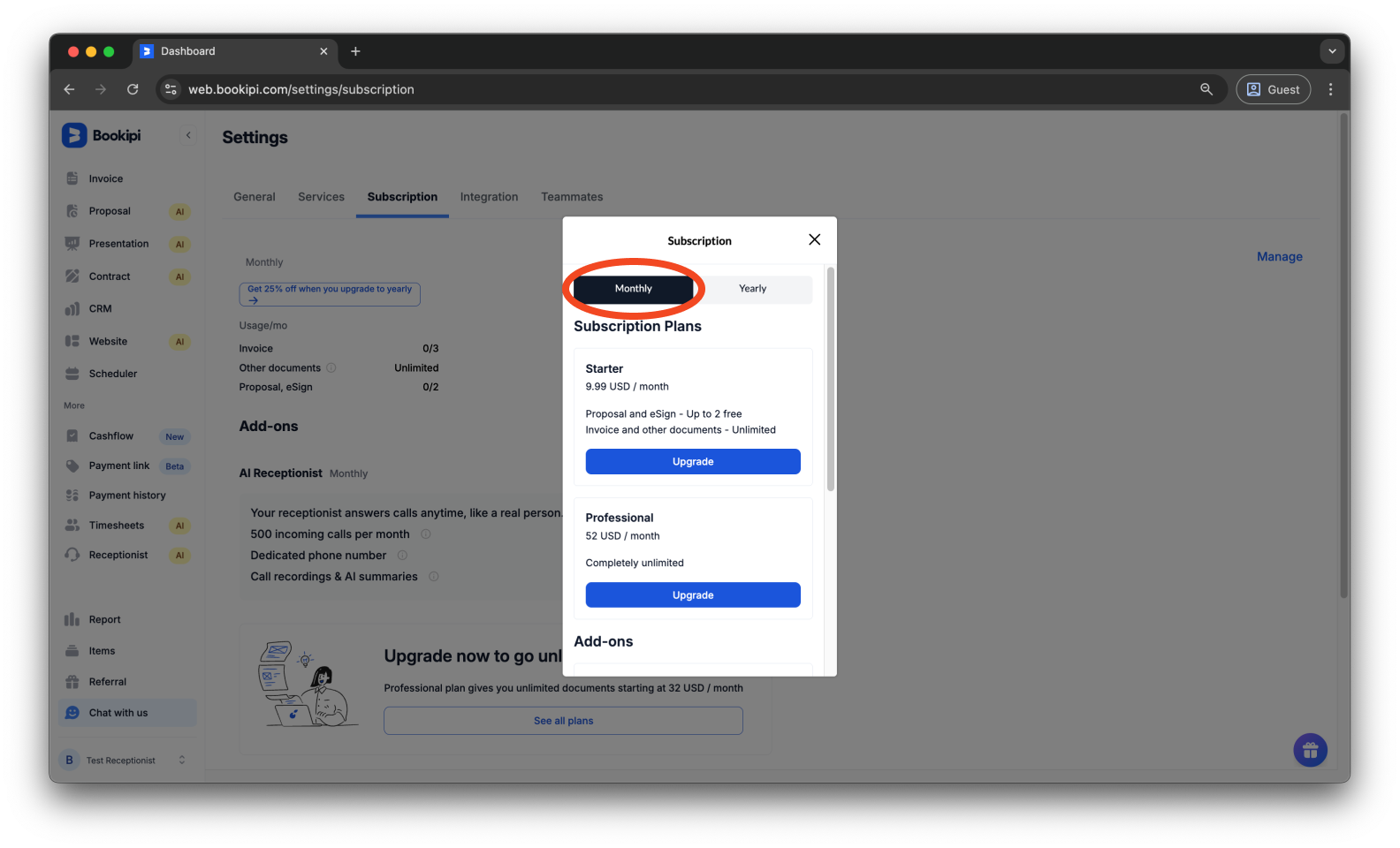The image size is (1400, 848).
Task: Upgrade to the Starter plan
Action: point(693,462)
